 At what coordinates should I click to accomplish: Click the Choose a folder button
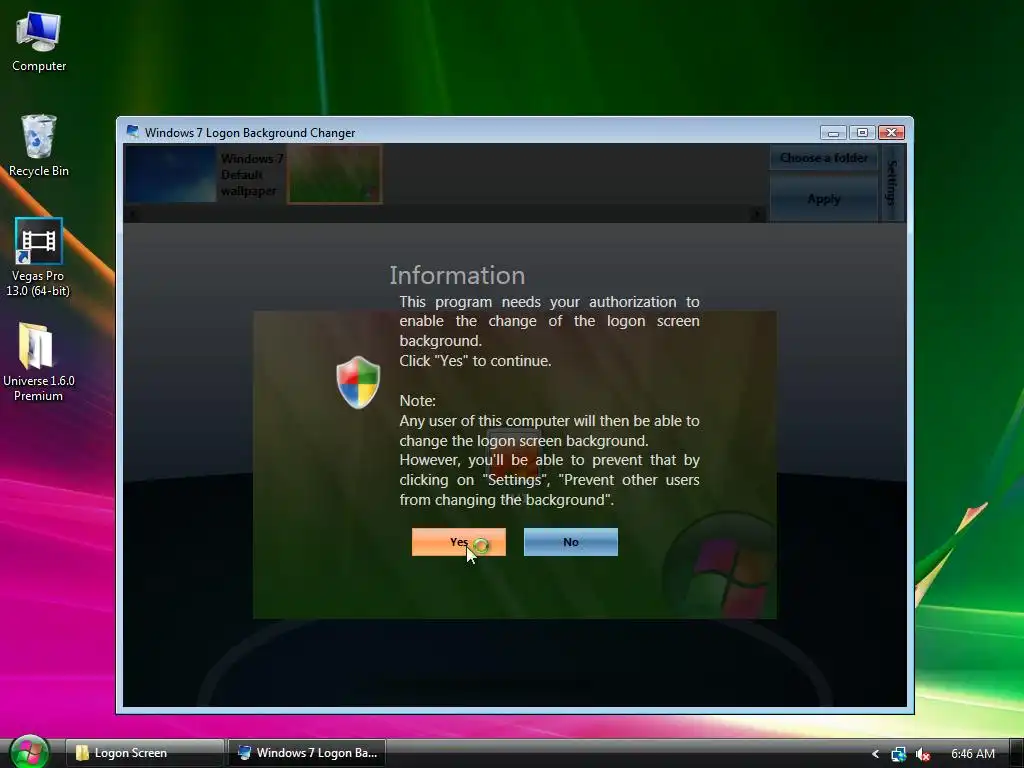[824, 158]
